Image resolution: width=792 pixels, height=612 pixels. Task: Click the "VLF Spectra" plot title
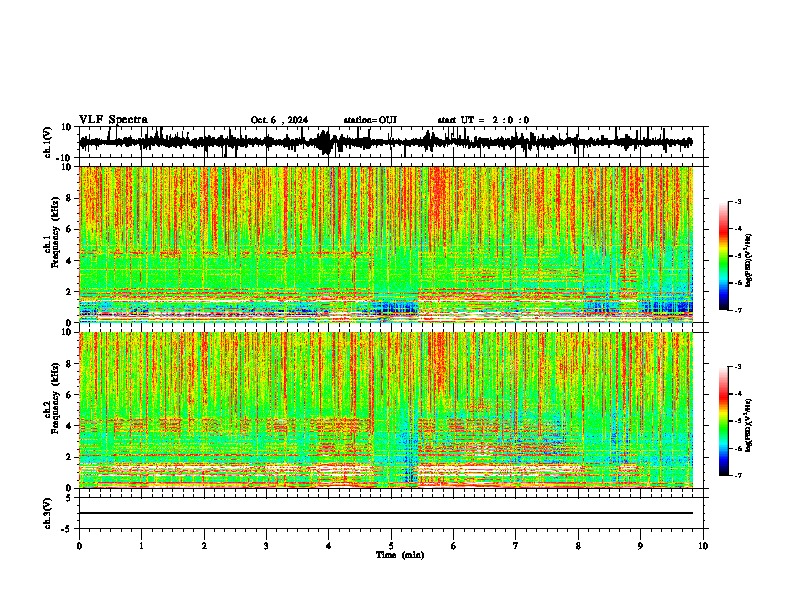[113, 119]
